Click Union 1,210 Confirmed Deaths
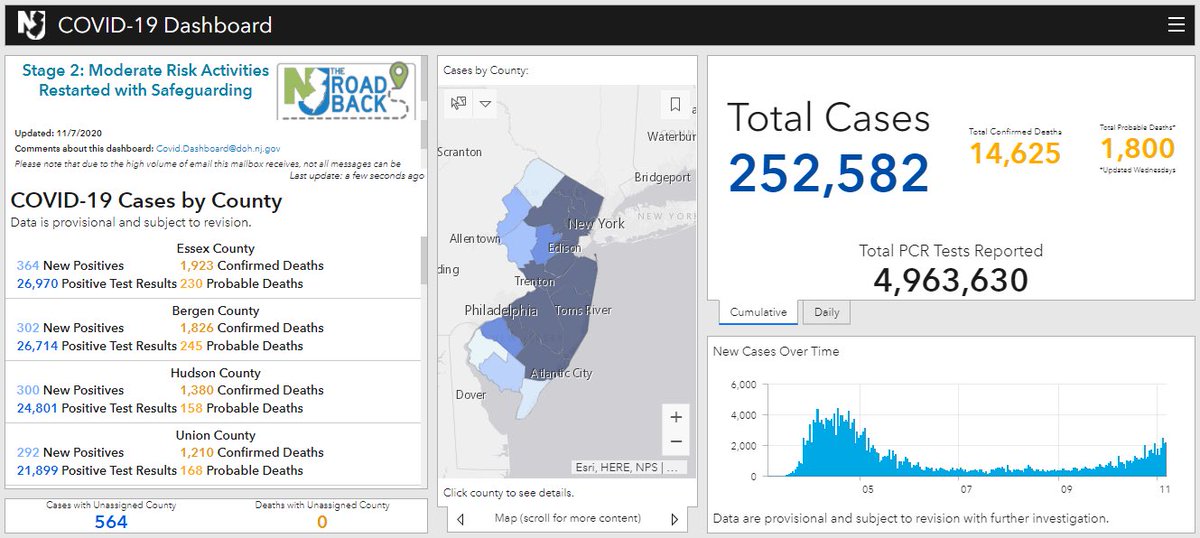 (252, 453)
